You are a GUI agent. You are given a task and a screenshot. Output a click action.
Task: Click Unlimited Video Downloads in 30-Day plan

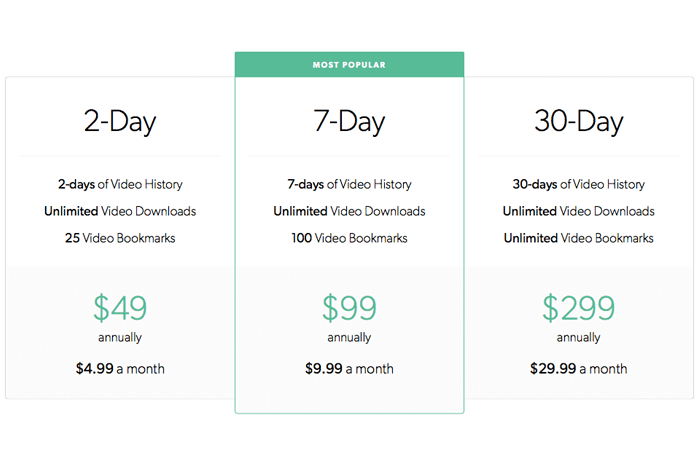(x=579, y=211)
